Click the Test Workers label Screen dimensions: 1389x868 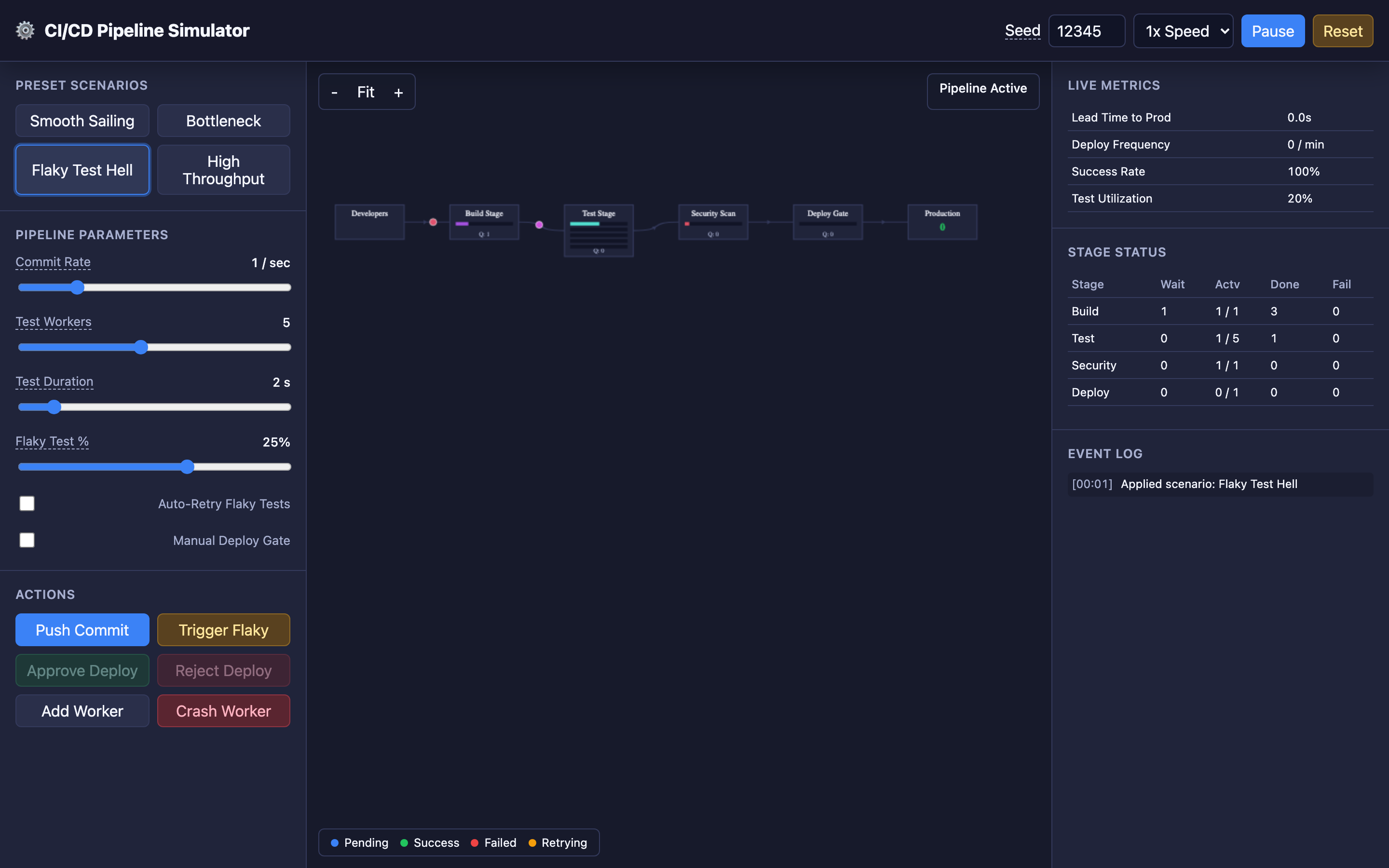pyautogui.click(x=54, y=322)
